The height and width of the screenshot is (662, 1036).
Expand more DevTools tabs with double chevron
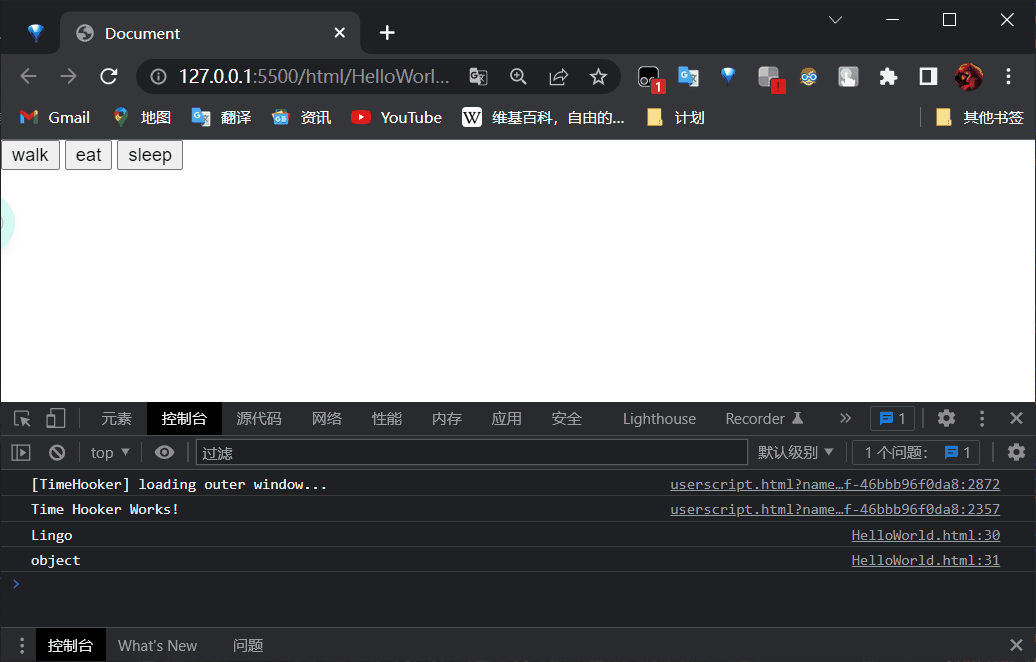(x=845, y=418)
